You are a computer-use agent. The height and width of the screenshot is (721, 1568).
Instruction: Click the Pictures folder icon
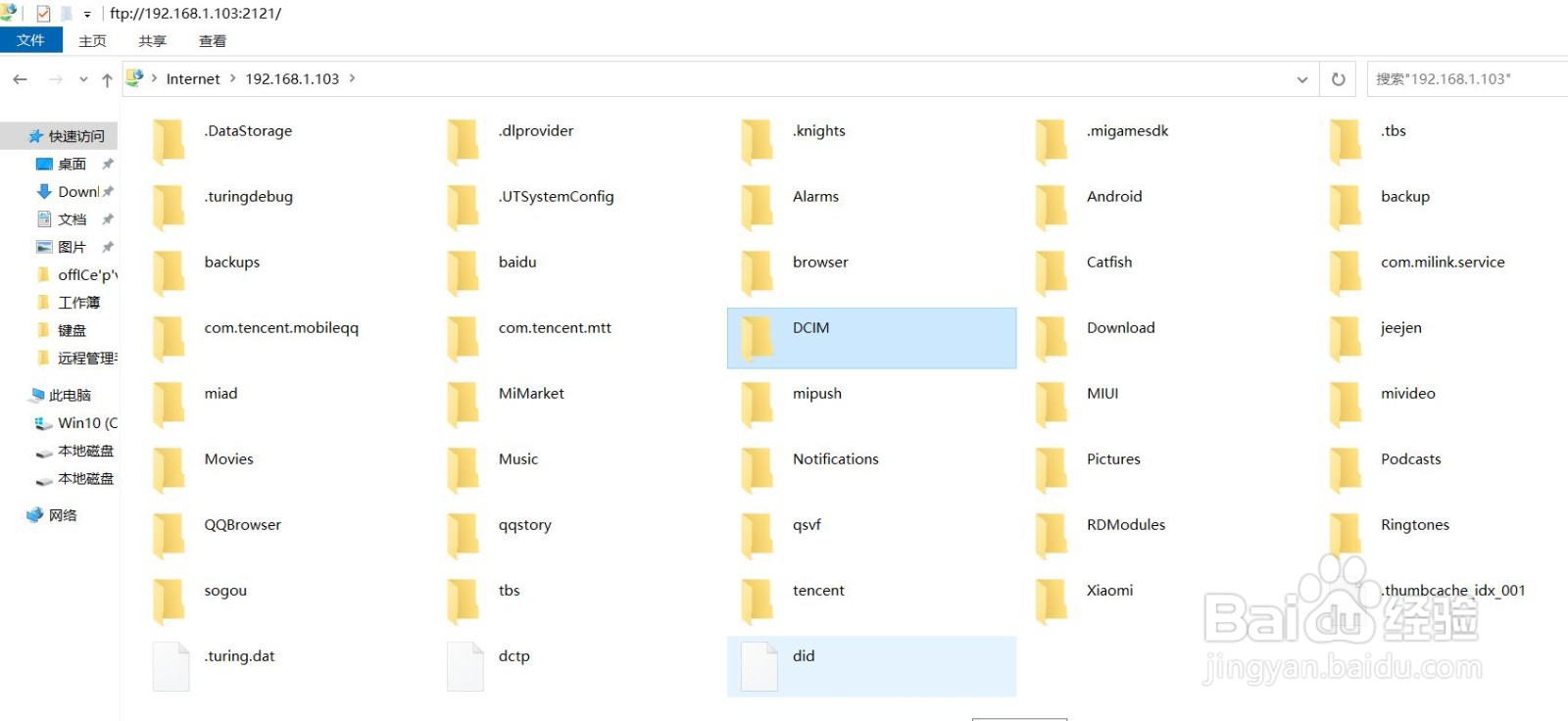point(1051,470)
